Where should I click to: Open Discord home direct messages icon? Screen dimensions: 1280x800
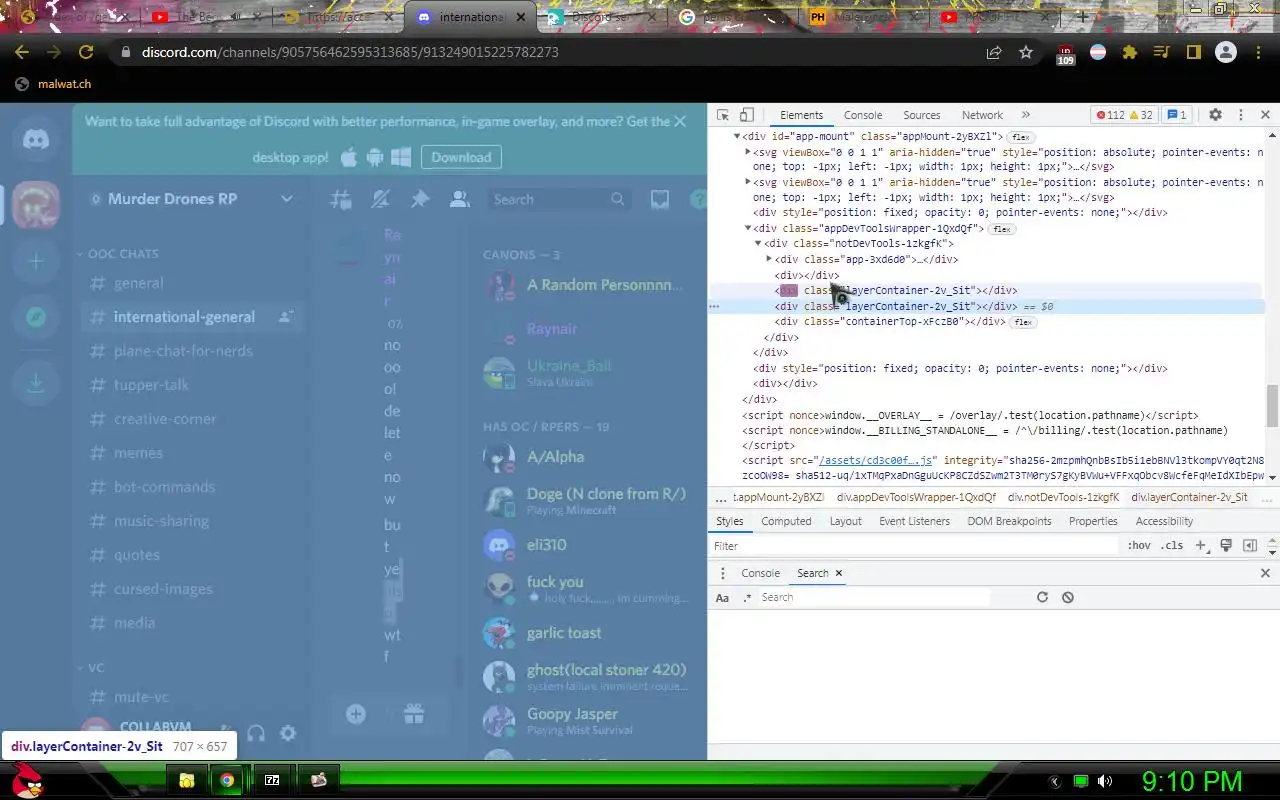(x=36, y=139)
